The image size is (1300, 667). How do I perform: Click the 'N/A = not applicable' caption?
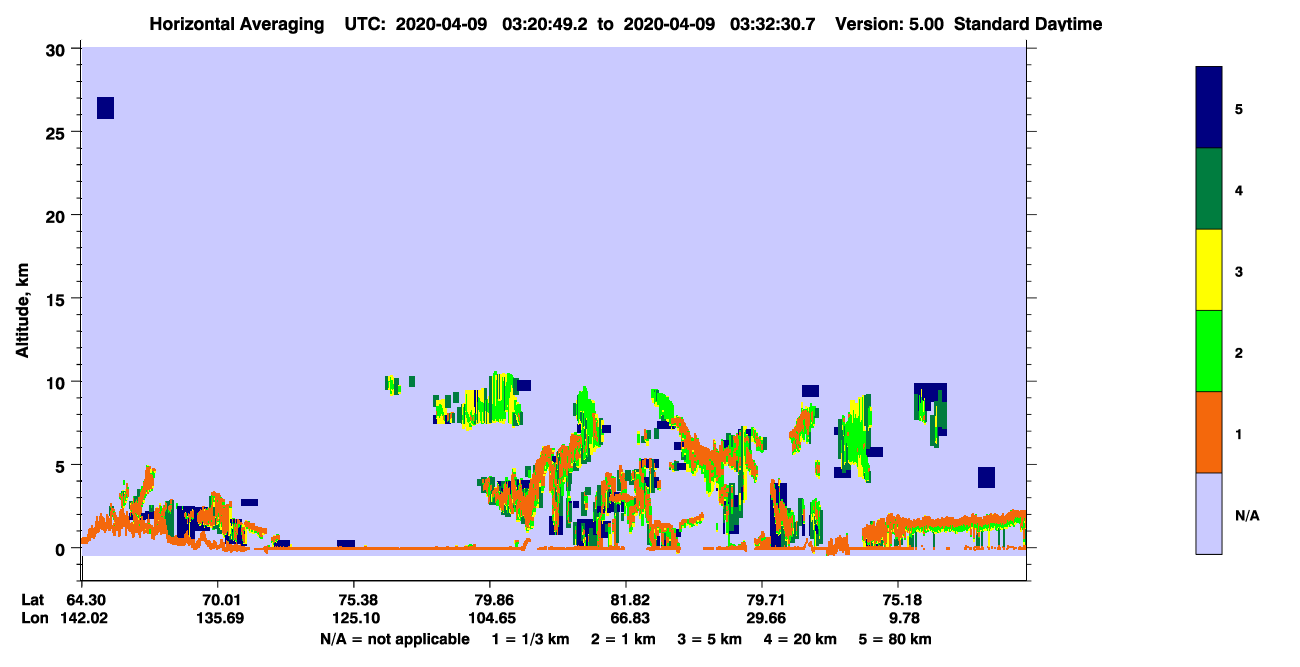click(394, 639)
